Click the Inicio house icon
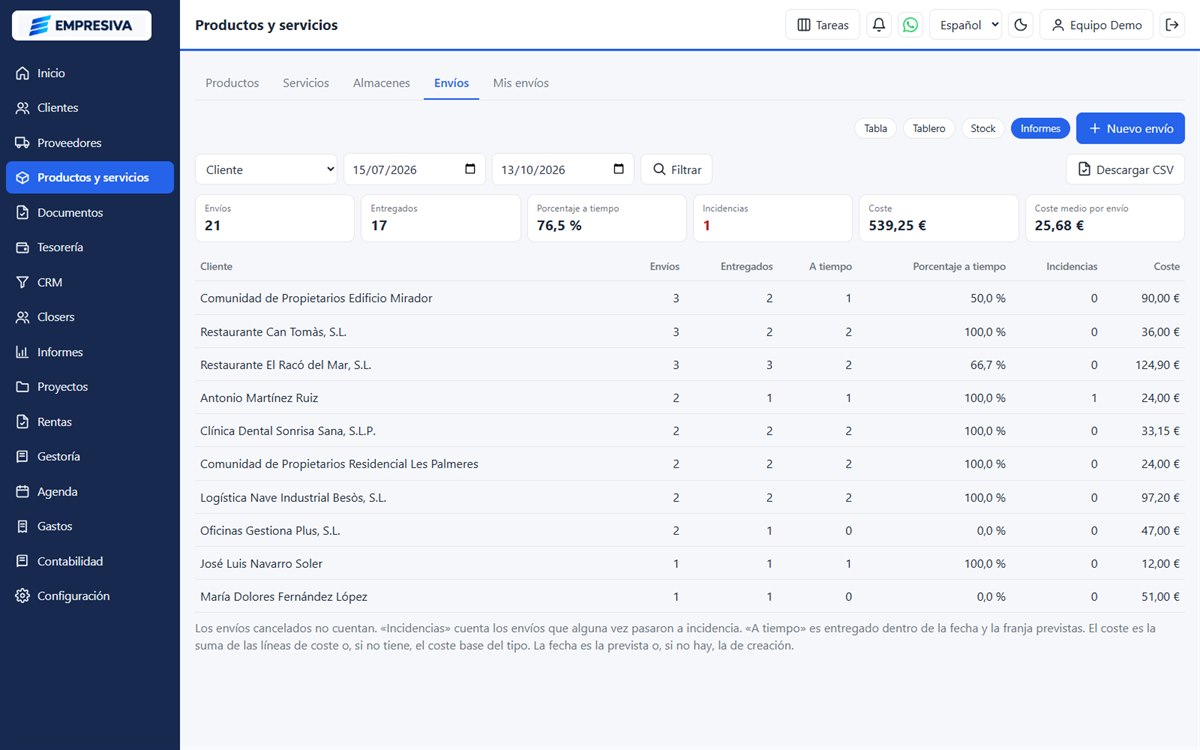This screenshot has width=1200, height=750. (23, 73)
